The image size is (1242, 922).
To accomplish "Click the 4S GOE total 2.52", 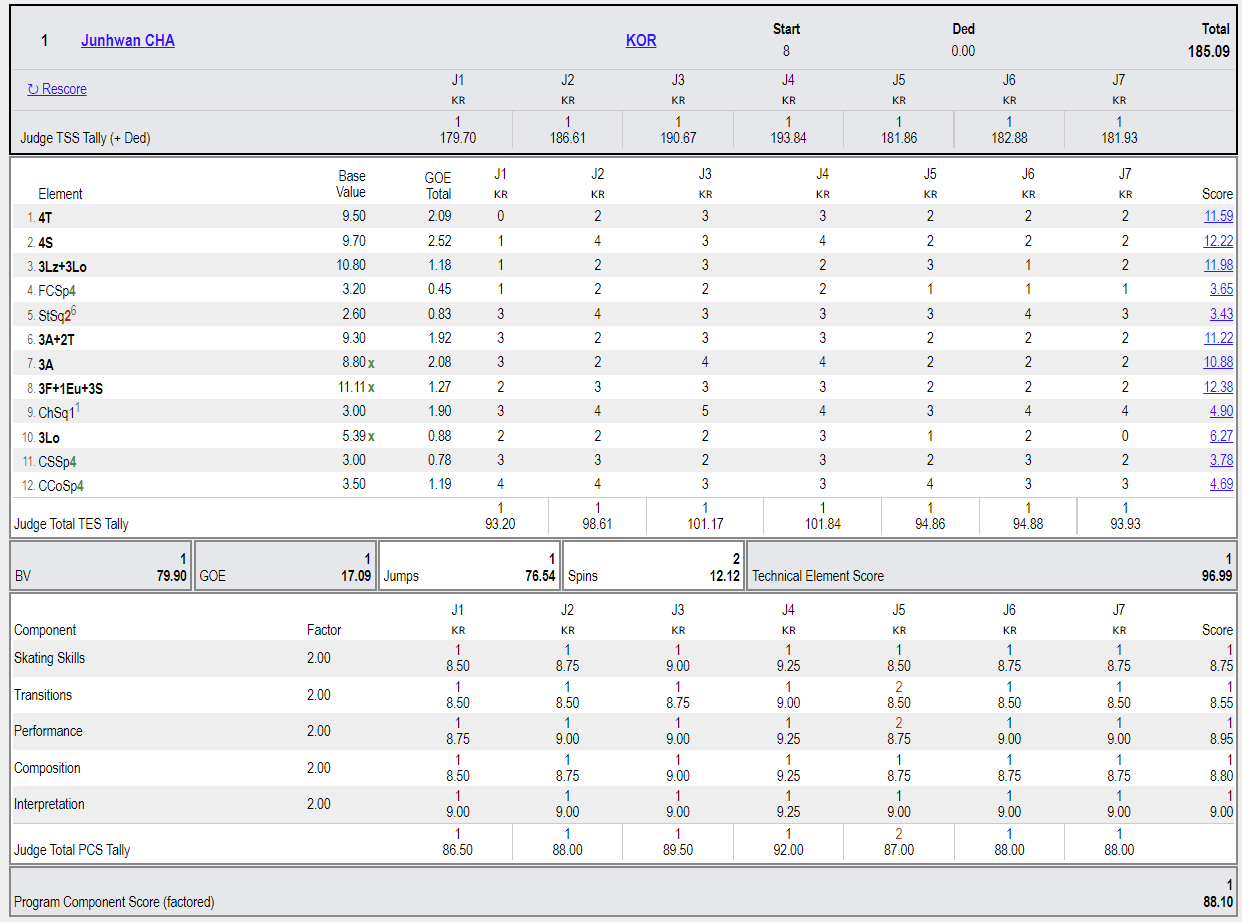I will tap(439, 241).
